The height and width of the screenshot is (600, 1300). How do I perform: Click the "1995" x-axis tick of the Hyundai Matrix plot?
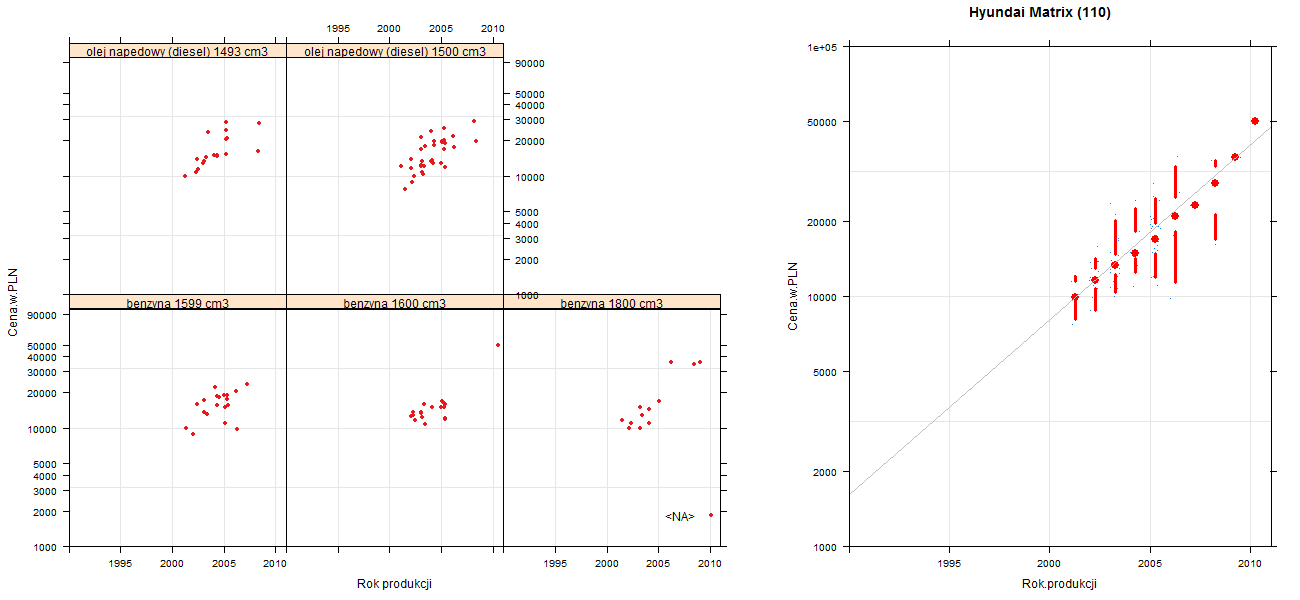(x=949, y=565)
